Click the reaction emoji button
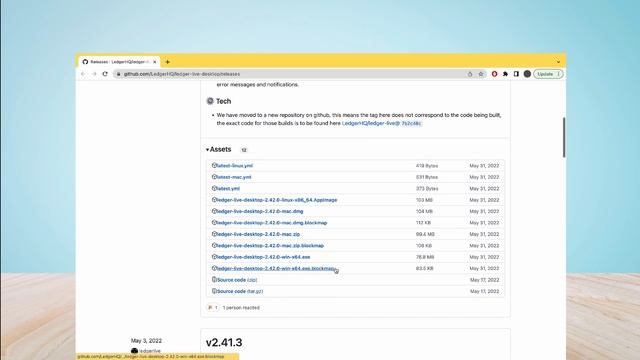Screen dimensions: 640x360 click(x=213, y=307)
